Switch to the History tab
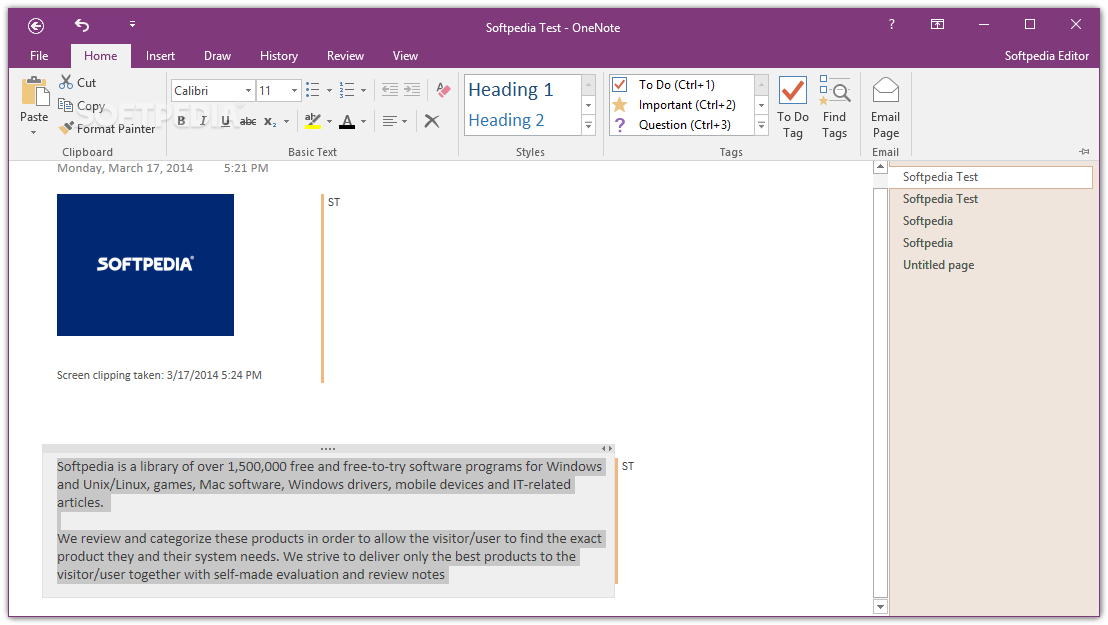The height and width of the screenshot is (625, 1108). click(278, 56)
